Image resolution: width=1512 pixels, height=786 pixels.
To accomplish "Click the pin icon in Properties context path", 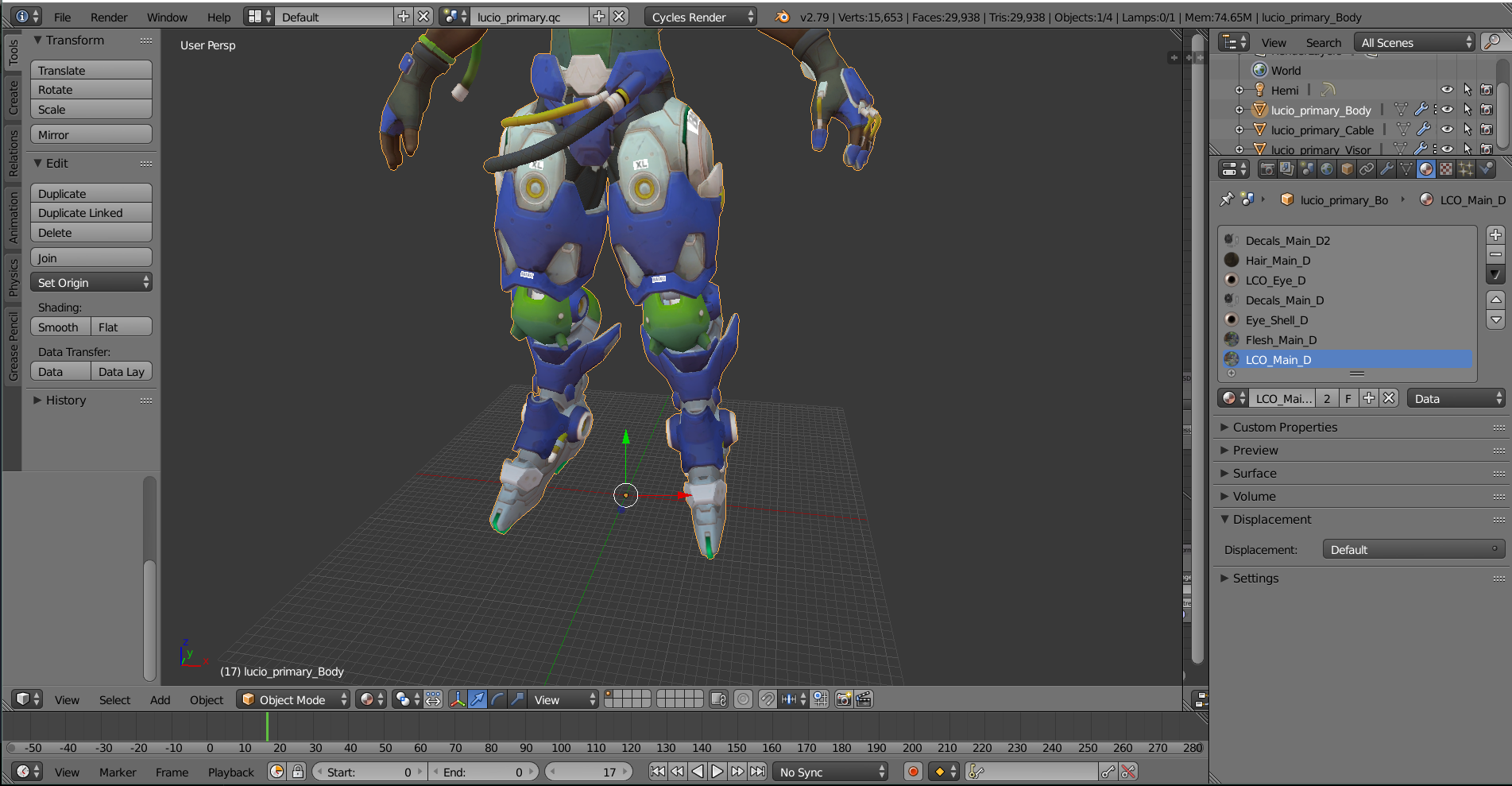I will tap(1228, 199).
